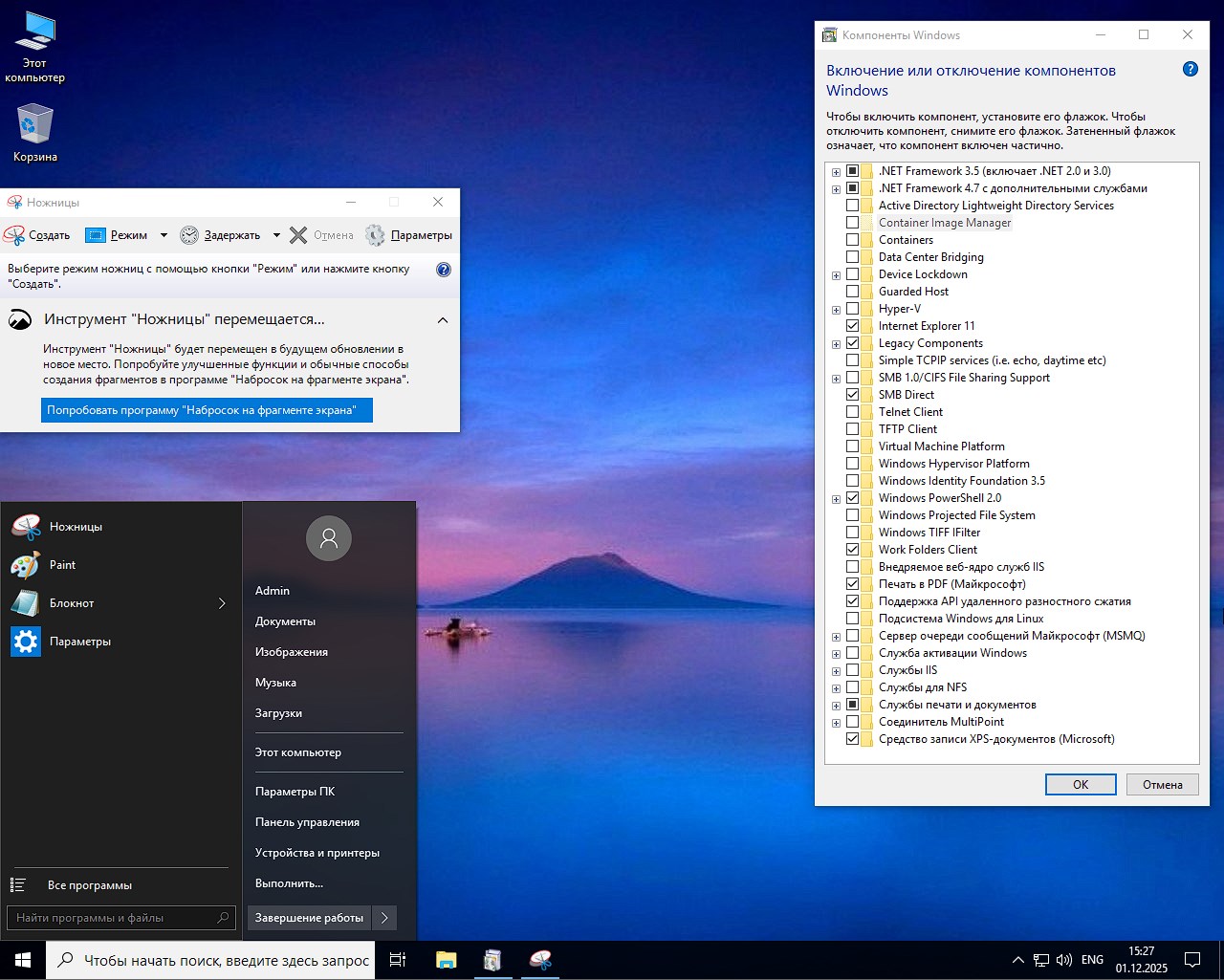Expand the Hyper-V tree node
The image size is (1224, 980).
pyautogui.click(x=836, y=308)
